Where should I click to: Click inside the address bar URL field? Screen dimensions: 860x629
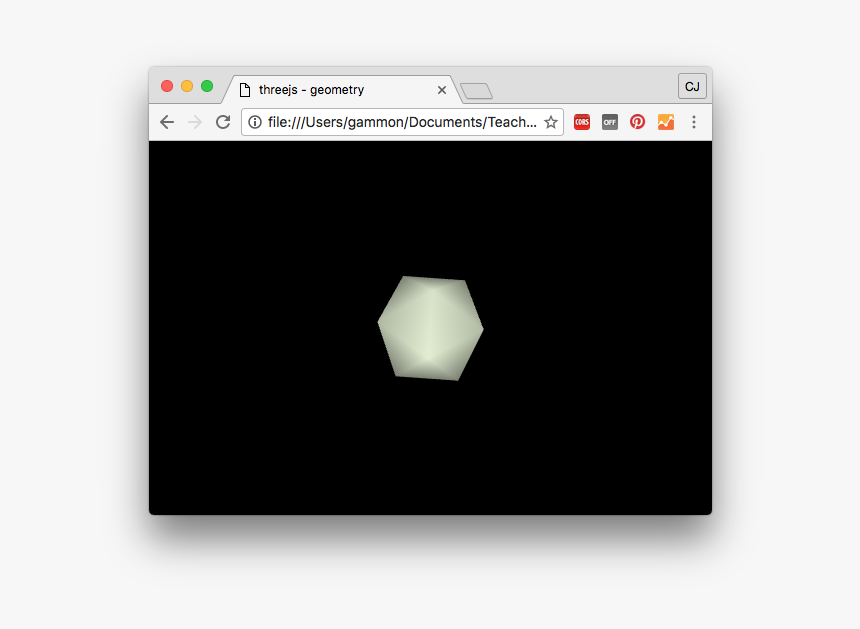400,122
